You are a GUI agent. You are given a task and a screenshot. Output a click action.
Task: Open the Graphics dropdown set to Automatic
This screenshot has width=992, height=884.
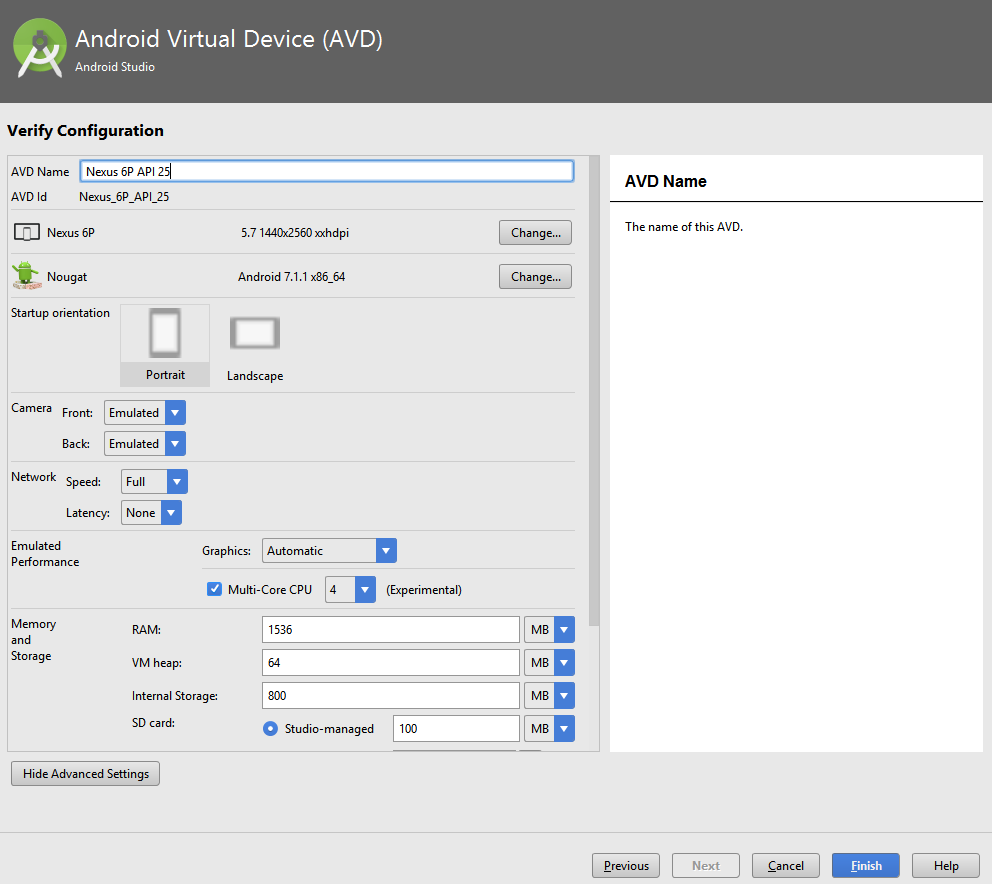pos(330,551)
